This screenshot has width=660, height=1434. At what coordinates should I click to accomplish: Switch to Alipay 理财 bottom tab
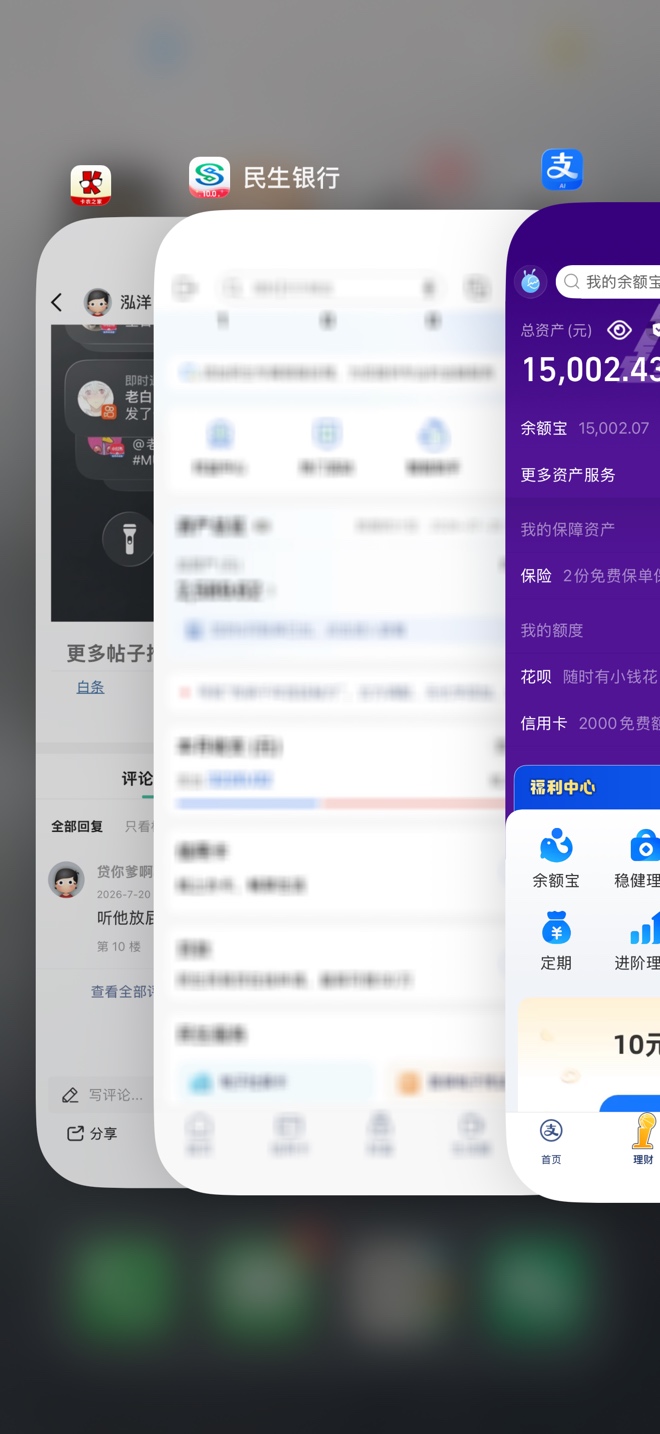coord(643,1141)
